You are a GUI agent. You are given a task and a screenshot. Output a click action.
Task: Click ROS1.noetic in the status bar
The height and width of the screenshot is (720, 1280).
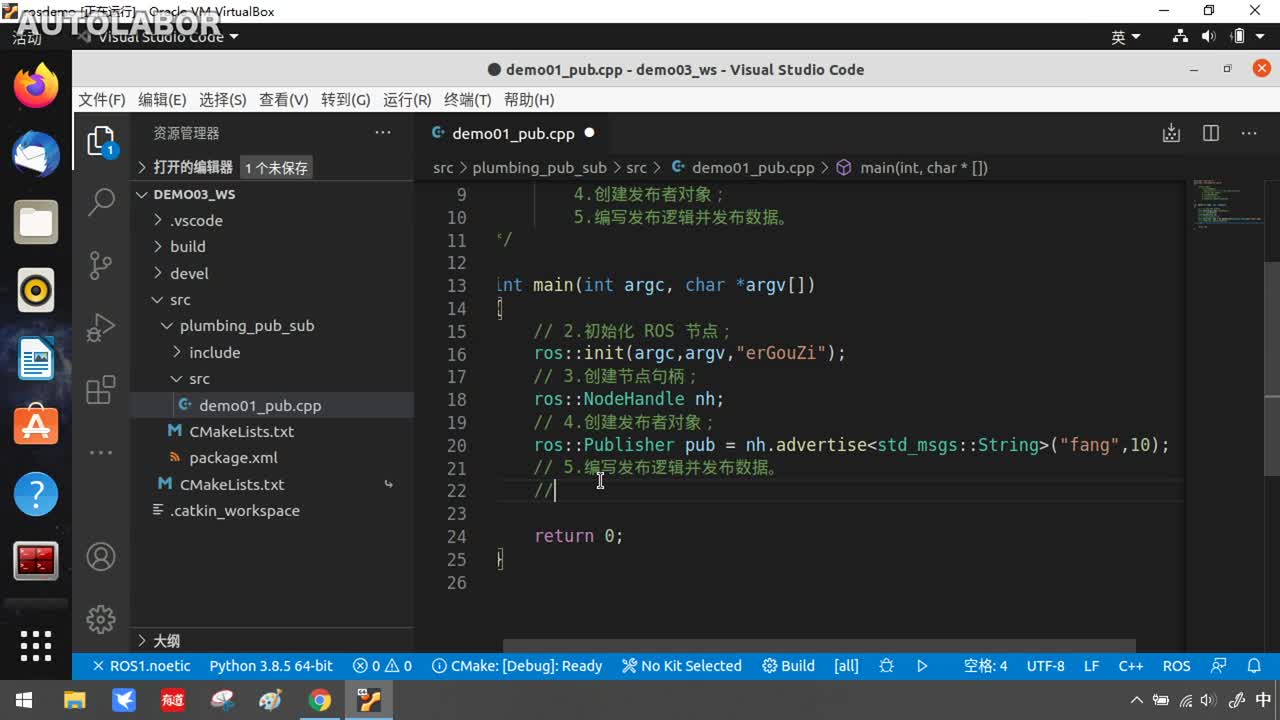pyautogui.click(x=141, y=666)
